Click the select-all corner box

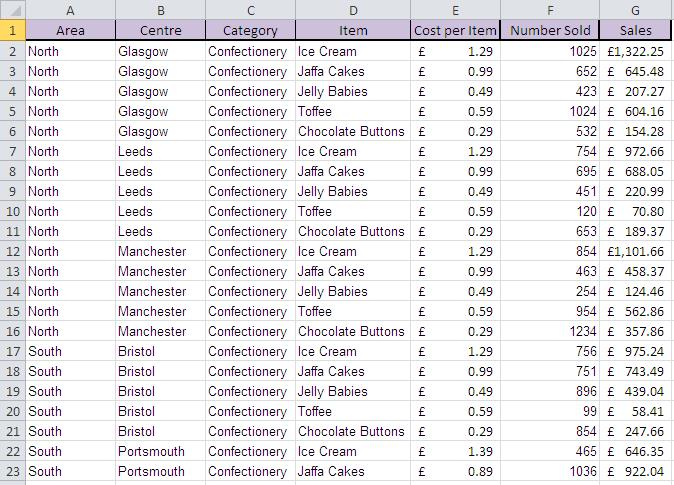[x=12, y=9]
